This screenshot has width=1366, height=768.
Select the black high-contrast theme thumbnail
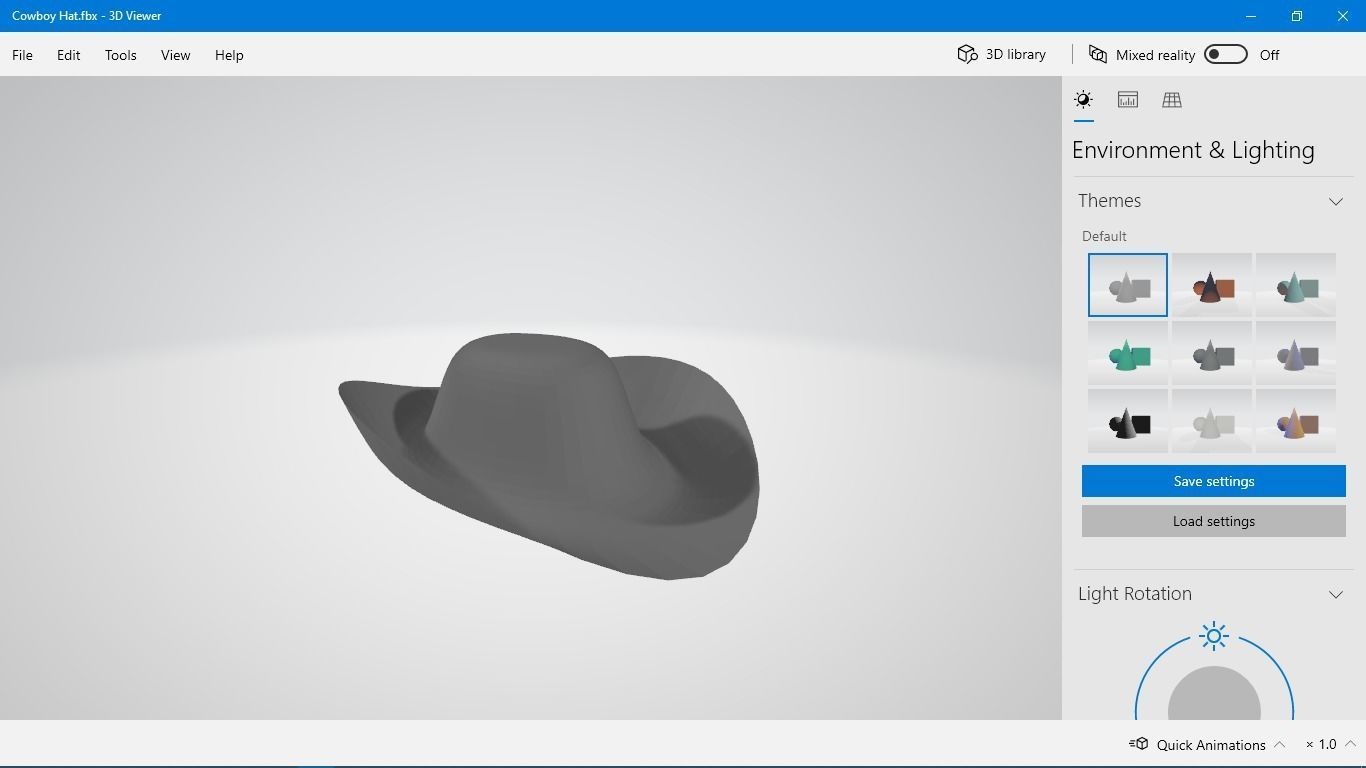coord(1128,421)
